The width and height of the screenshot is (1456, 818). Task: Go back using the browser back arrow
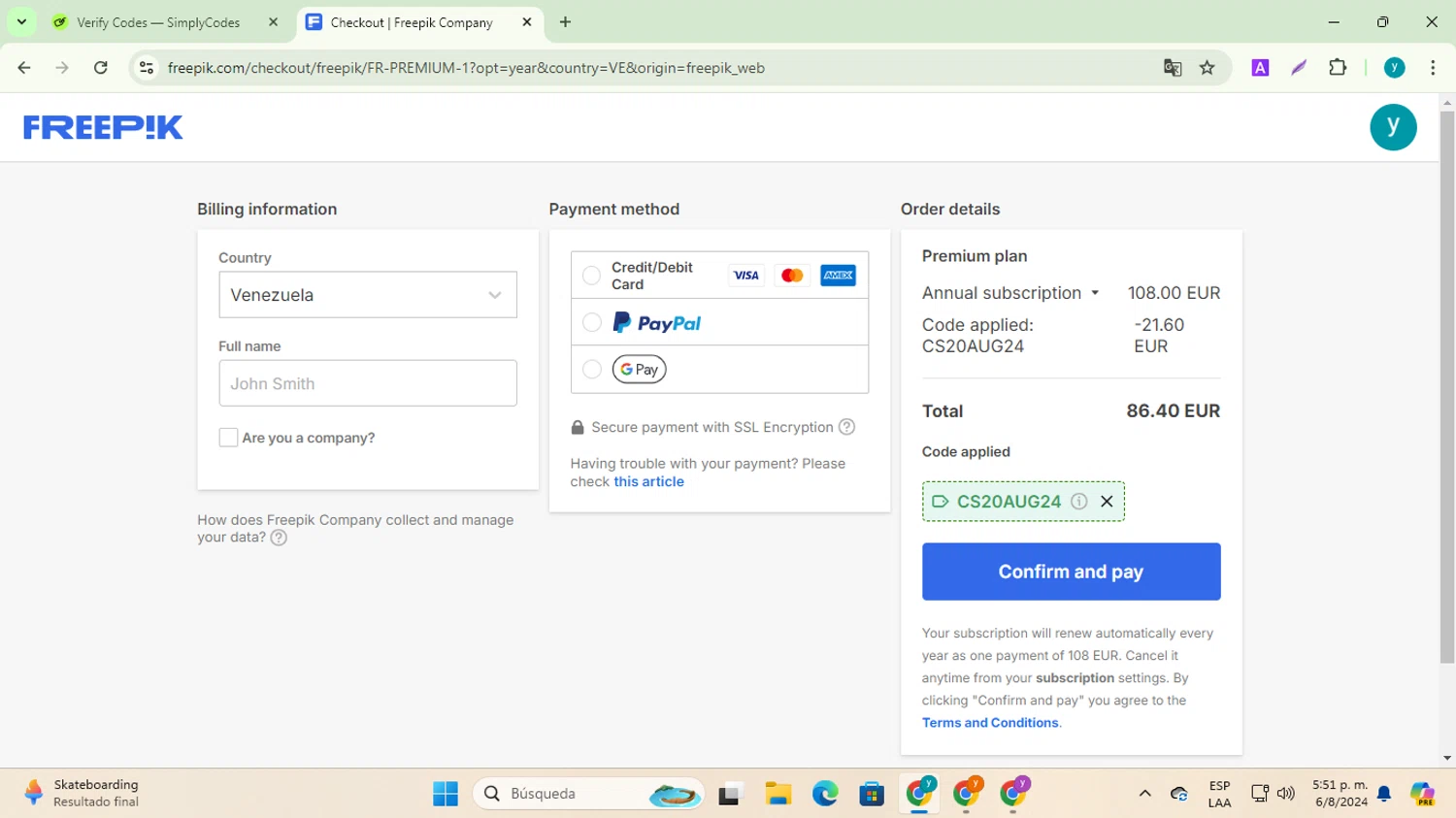[24, 68]
